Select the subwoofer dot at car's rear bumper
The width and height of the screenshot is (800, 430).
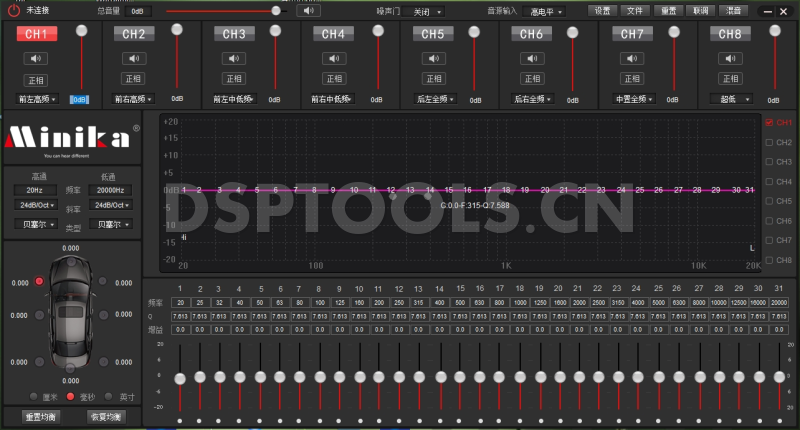pos(70,368)
